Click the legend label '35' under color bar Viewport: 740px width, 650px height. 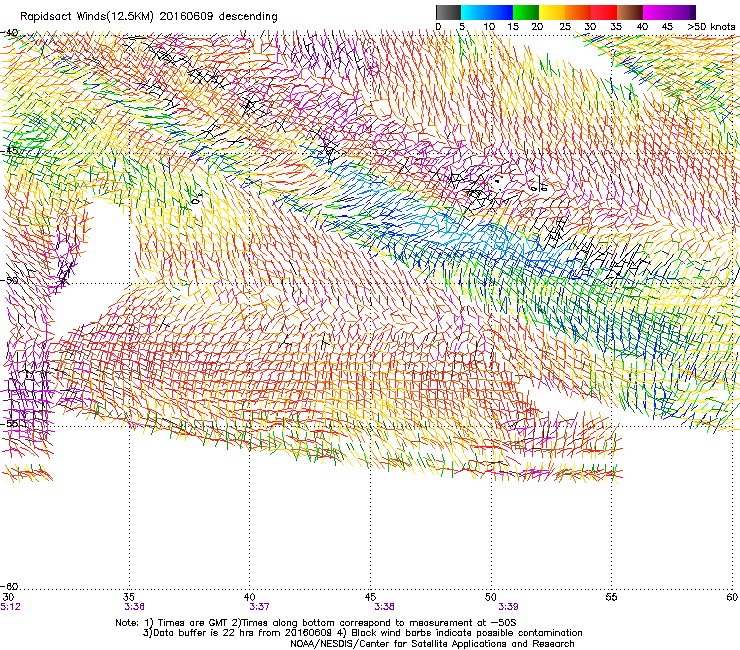tap(616, 27)
